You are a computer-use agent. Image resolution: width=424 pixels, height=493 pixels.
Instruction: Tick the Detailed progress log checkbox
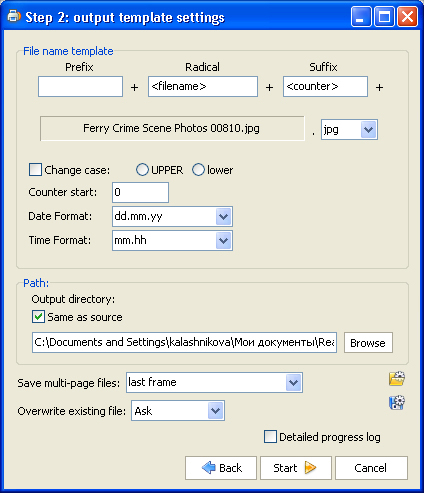point(270,437)
